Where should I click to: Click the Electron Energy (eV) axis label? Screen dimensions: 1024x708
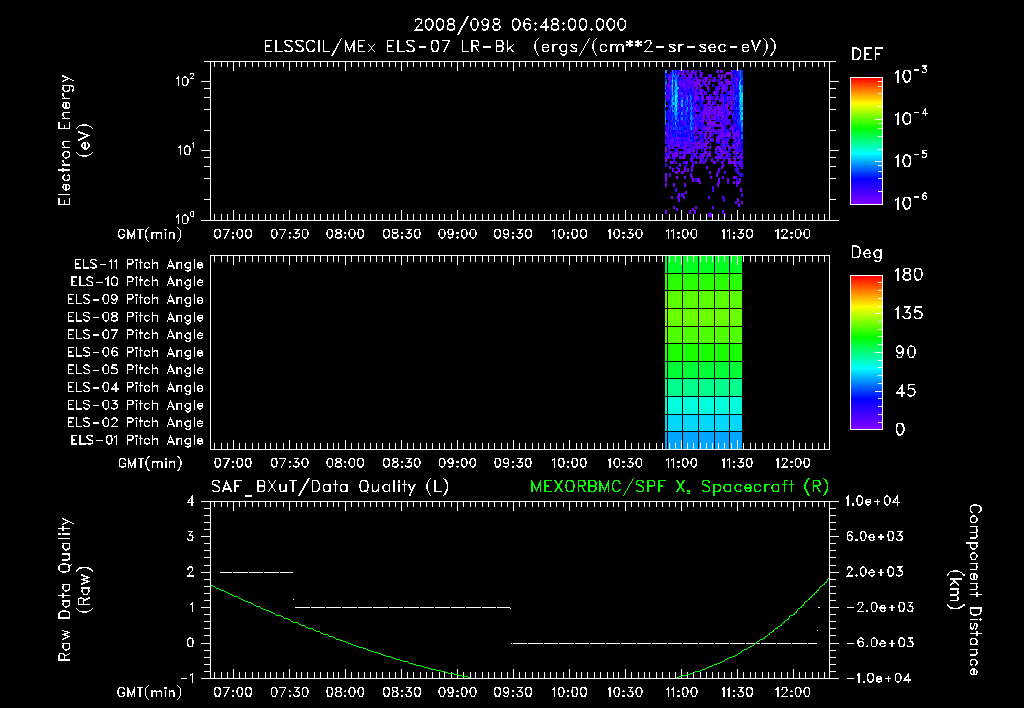(x=74, y=140)
